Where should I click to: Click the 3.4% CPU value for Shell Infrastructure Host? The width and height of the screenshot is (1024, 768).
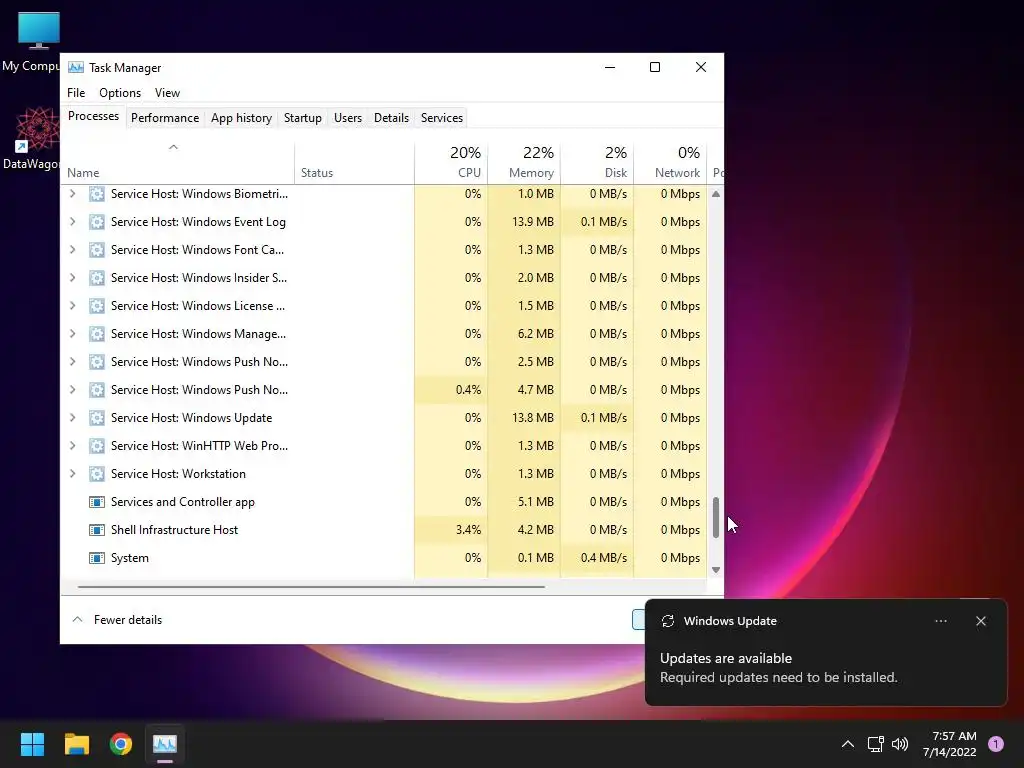click(x=468, y=530)
